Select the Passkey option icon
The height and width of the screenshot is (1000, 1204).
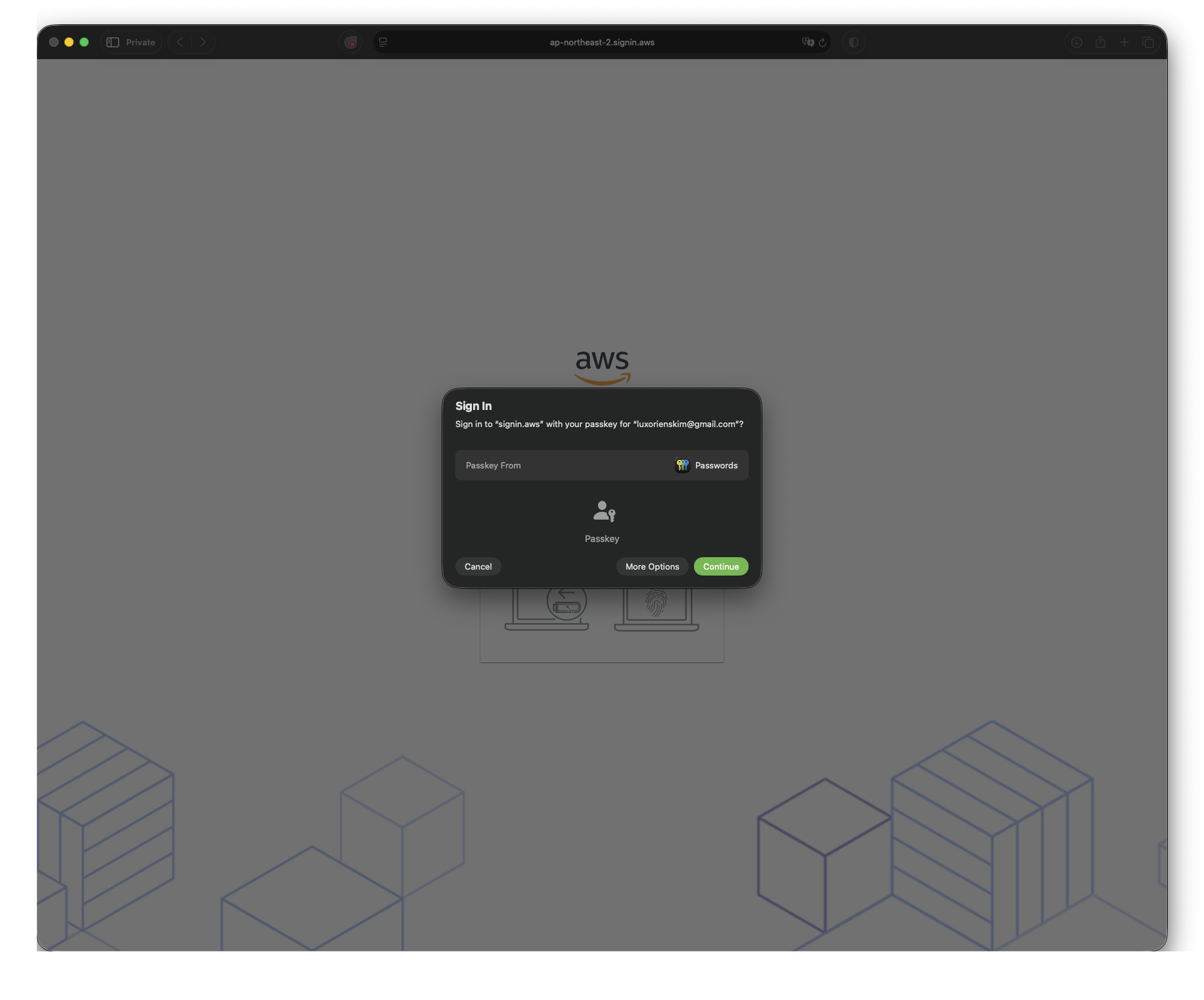point(603,511)
